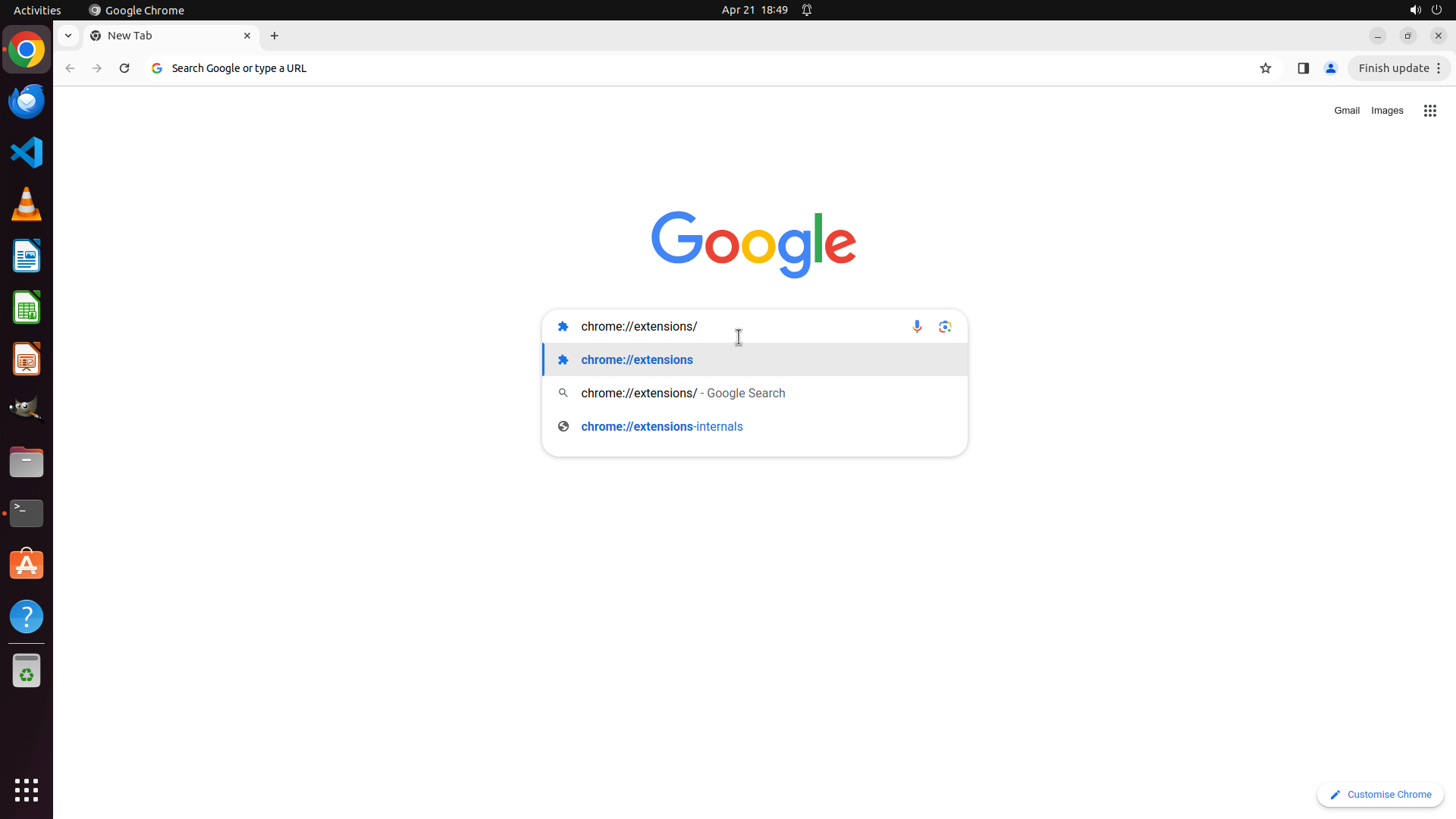Launch Visual Studio Code from dock
This screenshot has width=1456, height=819.
[27, 152]
